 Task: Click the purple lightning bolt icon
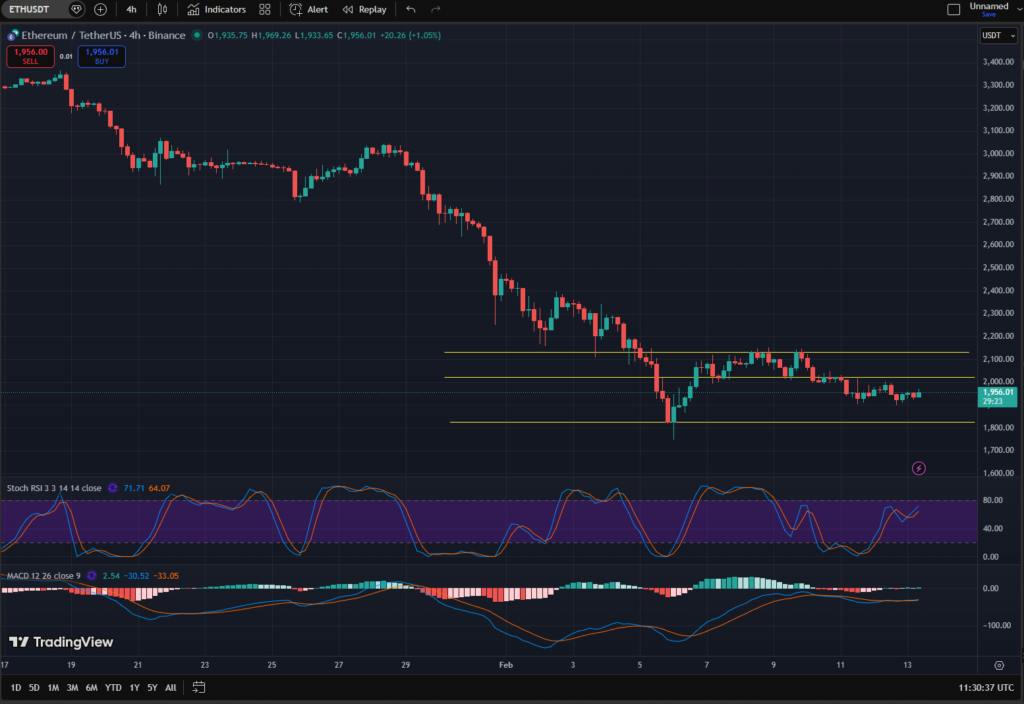tap(919, 468)
